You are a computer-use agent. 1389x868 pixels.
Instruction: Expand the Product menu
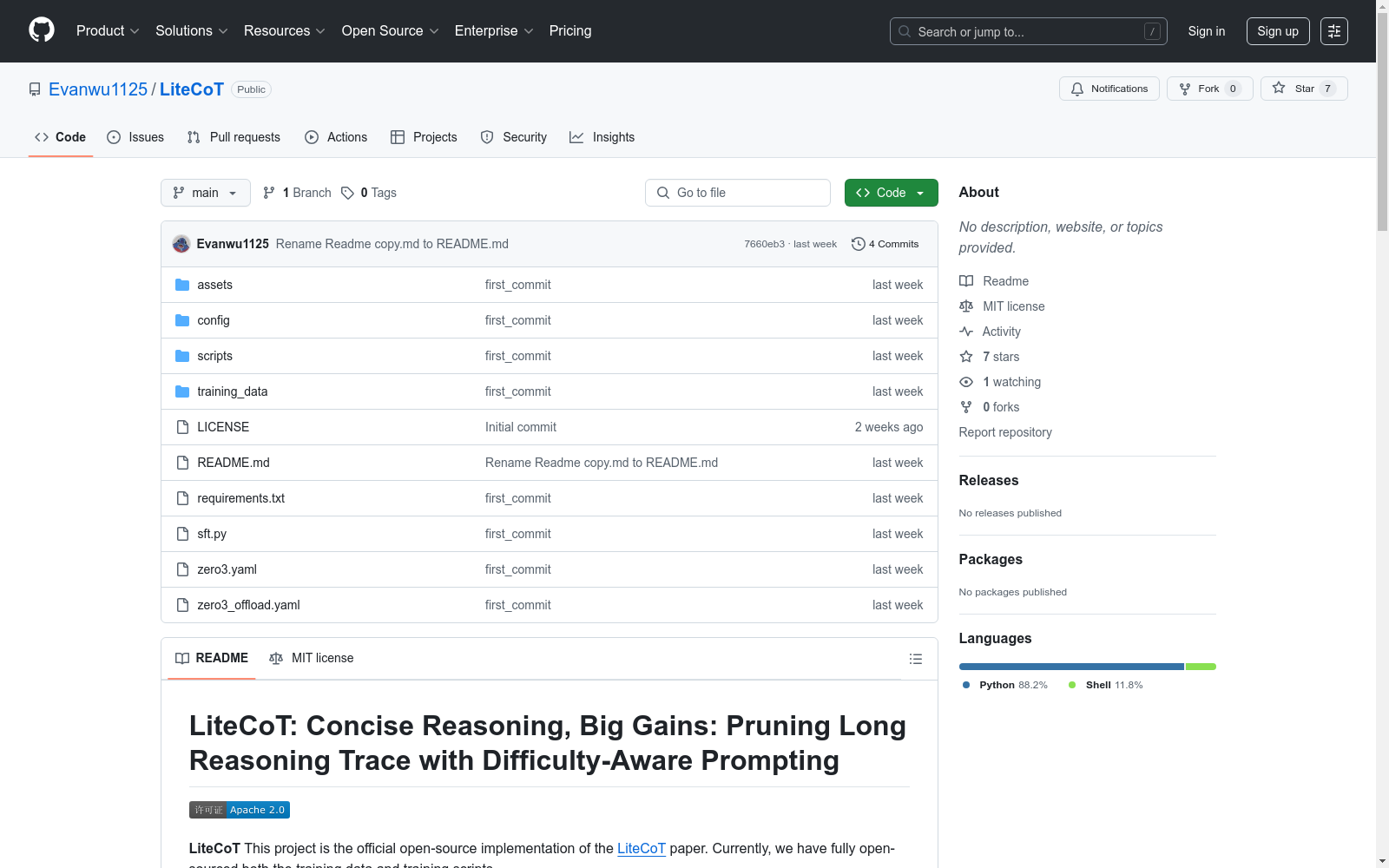point(108,30)
